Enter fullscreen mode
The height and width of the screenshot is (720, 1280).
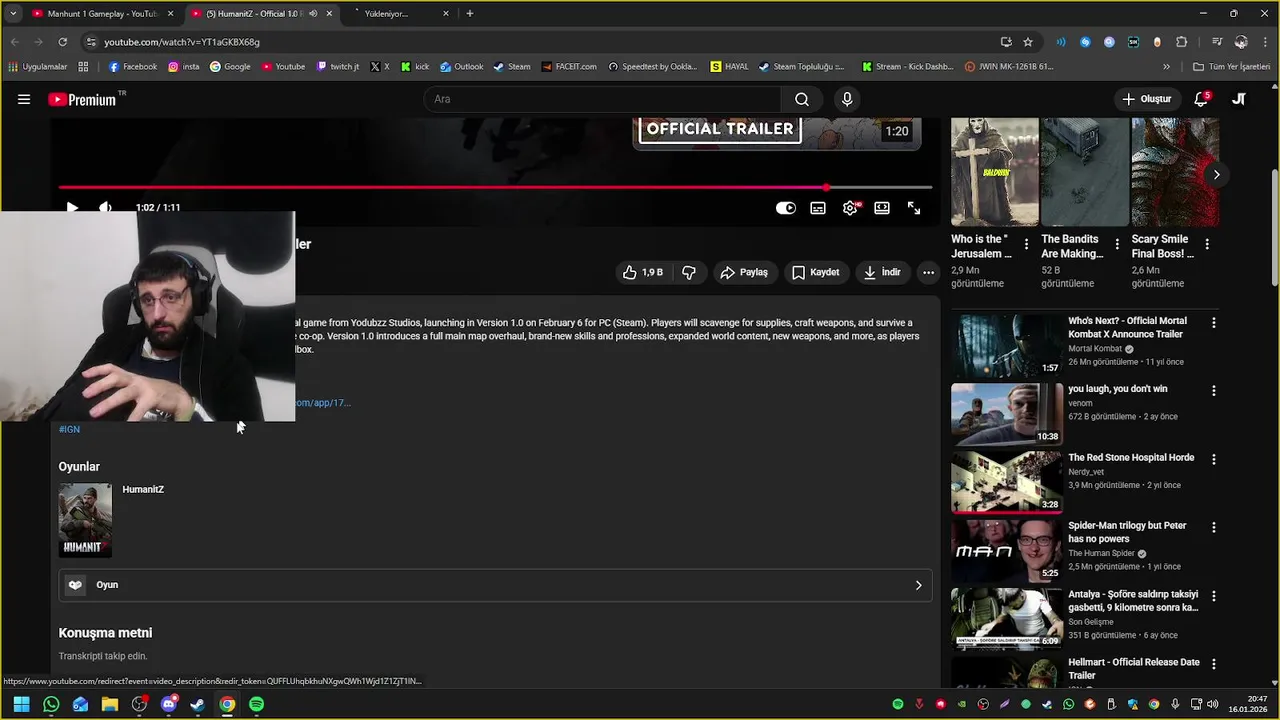tap(914, 208)
